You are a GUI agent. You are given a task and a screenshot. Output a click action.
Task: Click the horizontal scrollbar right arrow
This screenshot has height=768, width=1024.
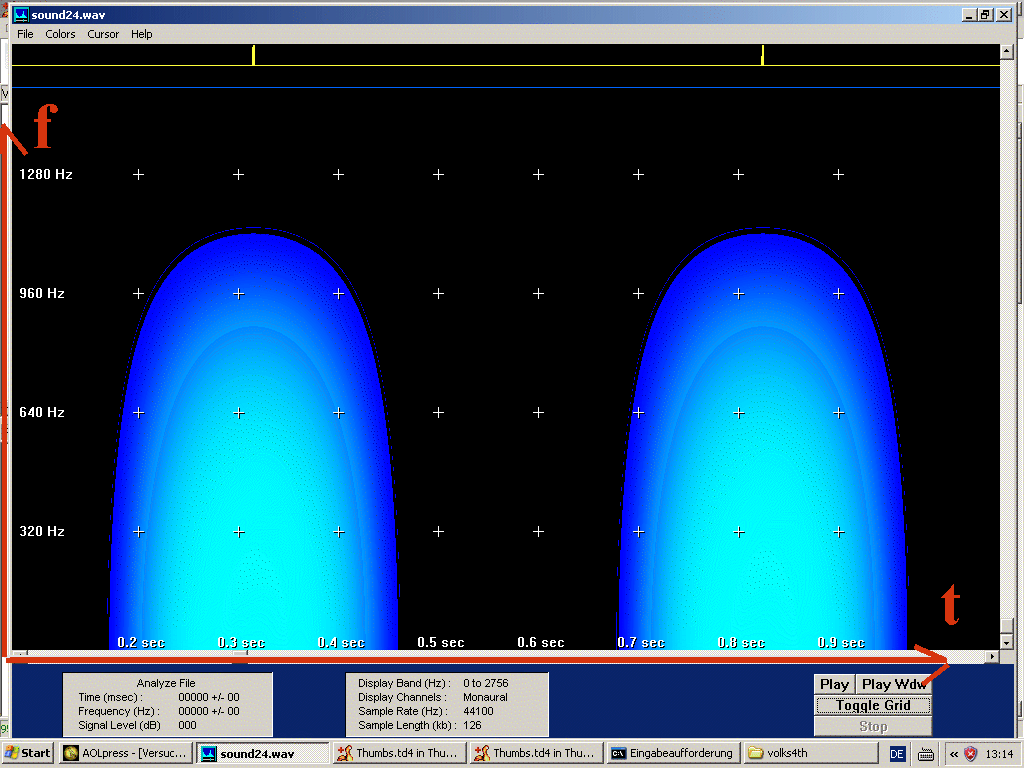[992, 657]
